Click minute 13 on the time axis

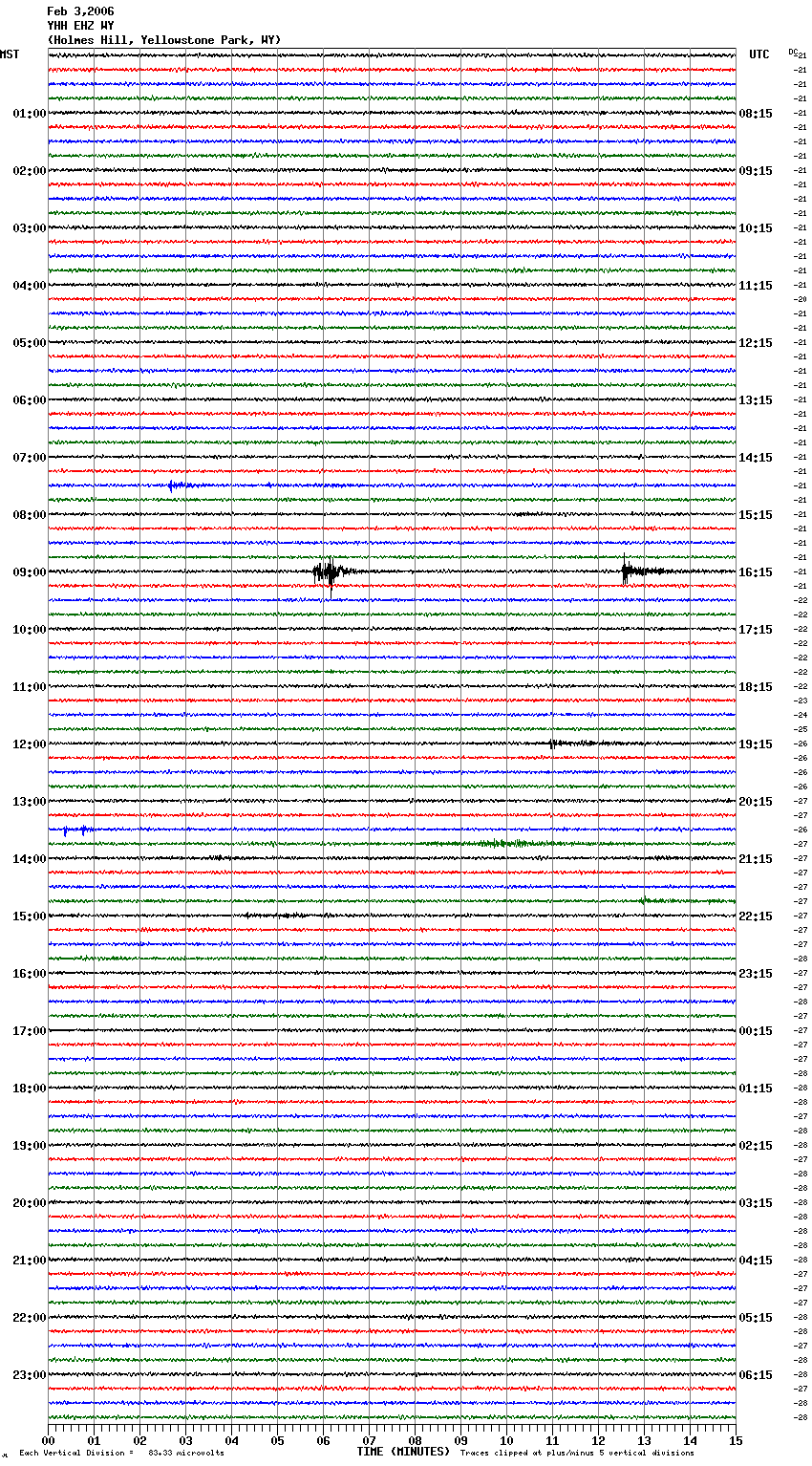pyautogui.click(x=644, y=1440)
